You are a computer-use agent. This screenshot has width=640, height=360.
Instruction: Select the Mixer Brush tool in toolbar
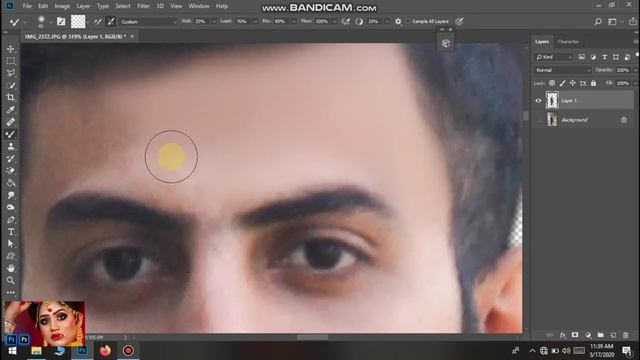[x=11, y=134]
